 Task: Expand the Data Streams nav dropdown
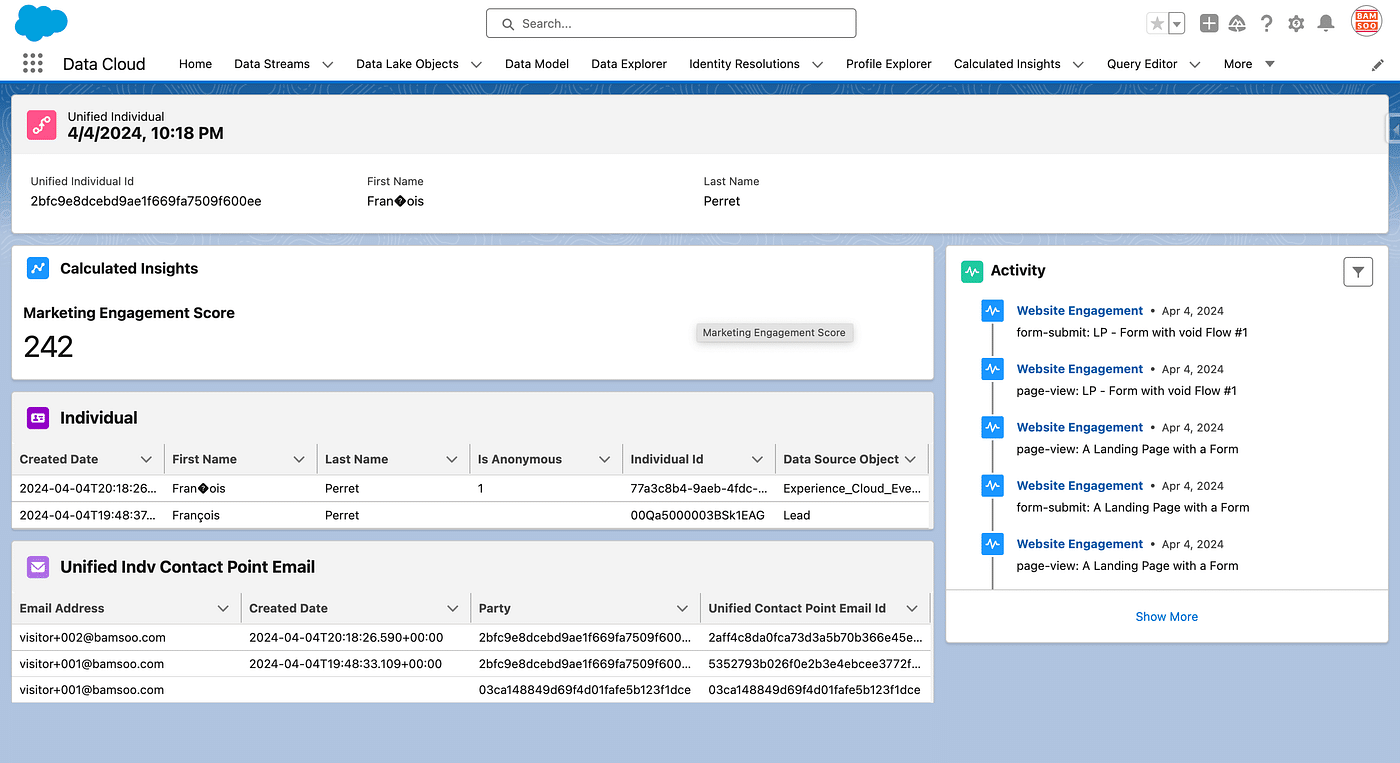click(x=328, y=64)
